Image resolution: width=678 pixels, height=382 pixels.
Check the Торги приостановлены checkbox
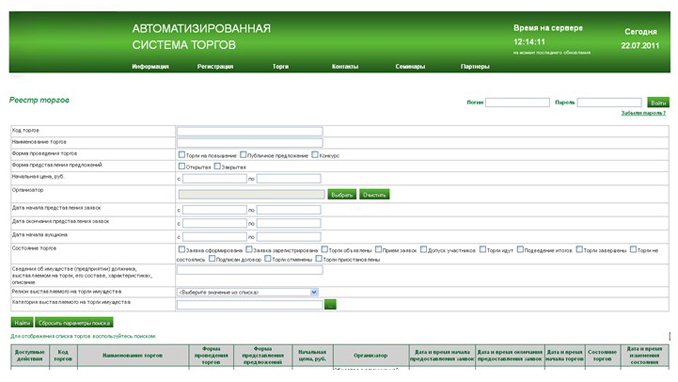319,259
